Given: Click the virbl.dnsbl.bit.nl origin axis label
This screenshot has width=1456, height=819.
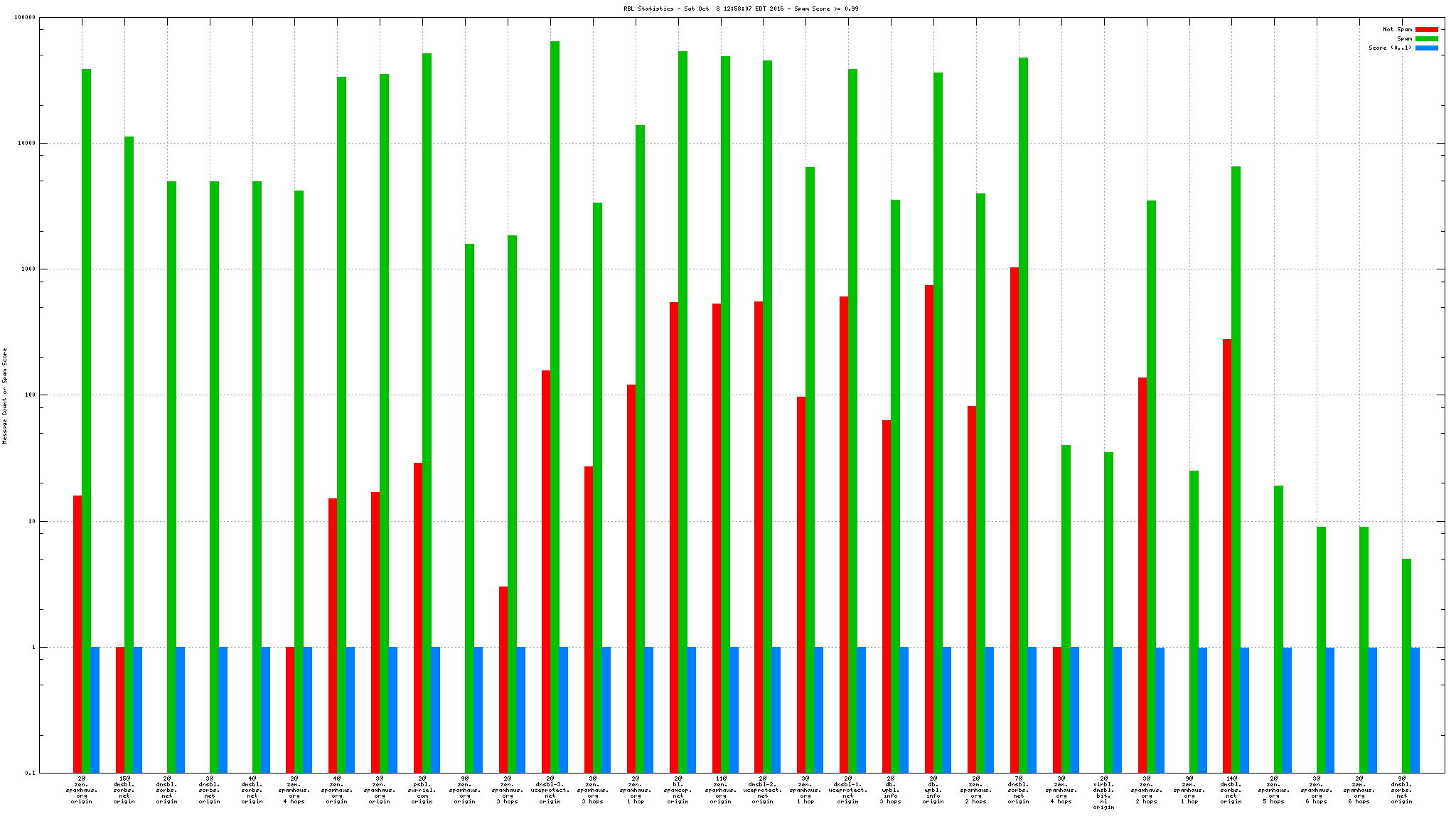Looking at the screenshot, I should point(1103,793).
